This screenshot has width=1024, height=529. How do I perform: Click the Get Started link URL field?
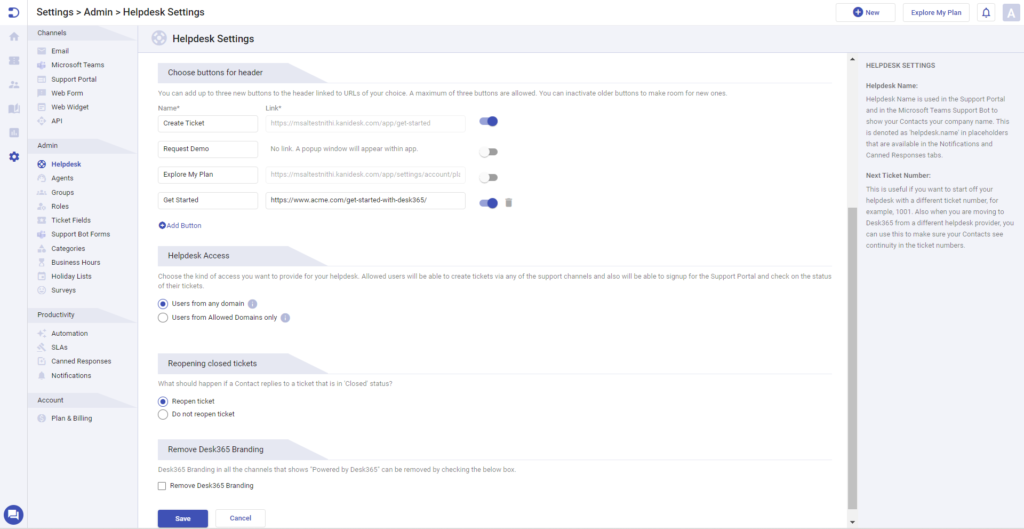click(366, 200)
